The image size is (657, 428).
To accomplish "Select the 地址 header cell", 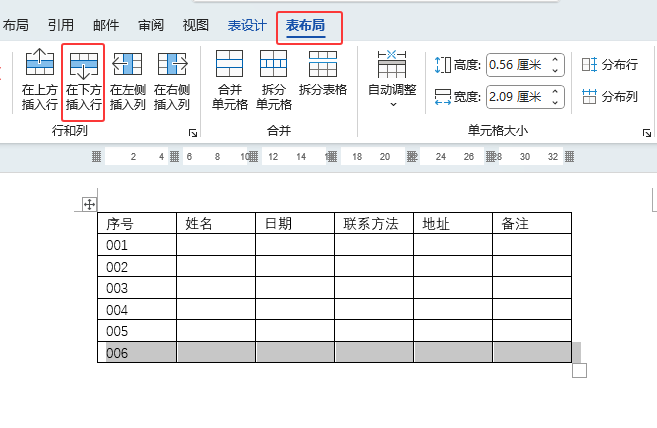I will point(453,223).
